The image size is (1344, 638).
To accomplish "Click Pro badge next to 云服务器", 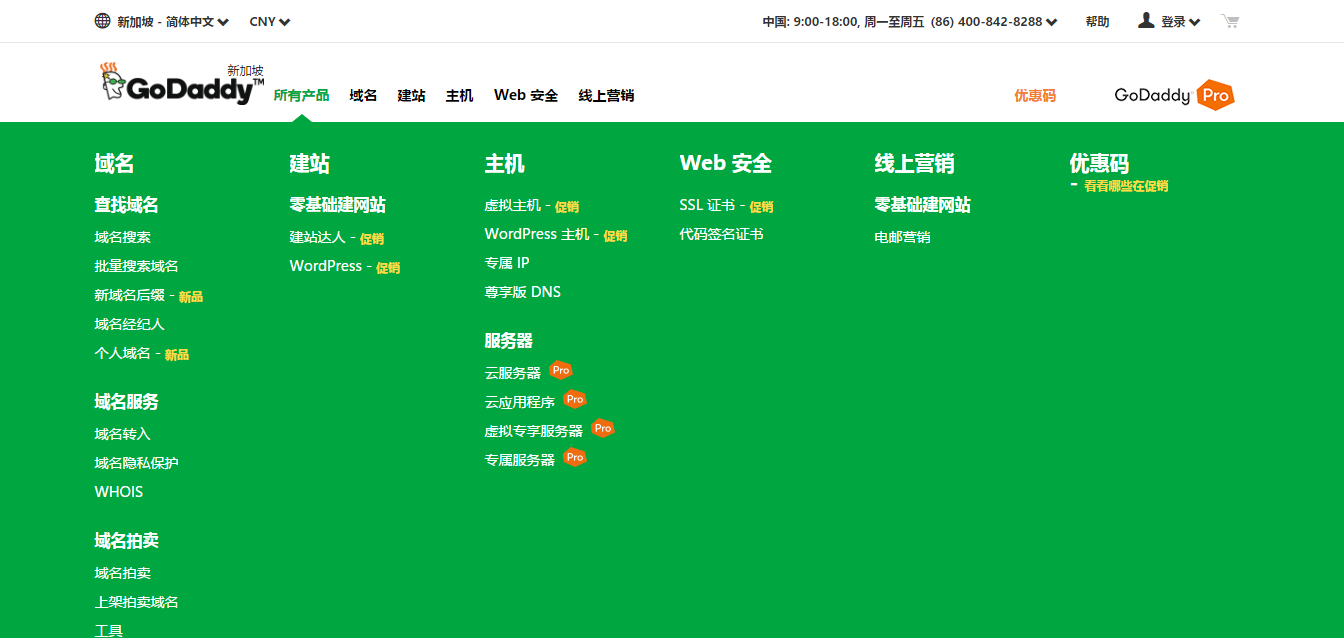I will (x=561, y=370).
